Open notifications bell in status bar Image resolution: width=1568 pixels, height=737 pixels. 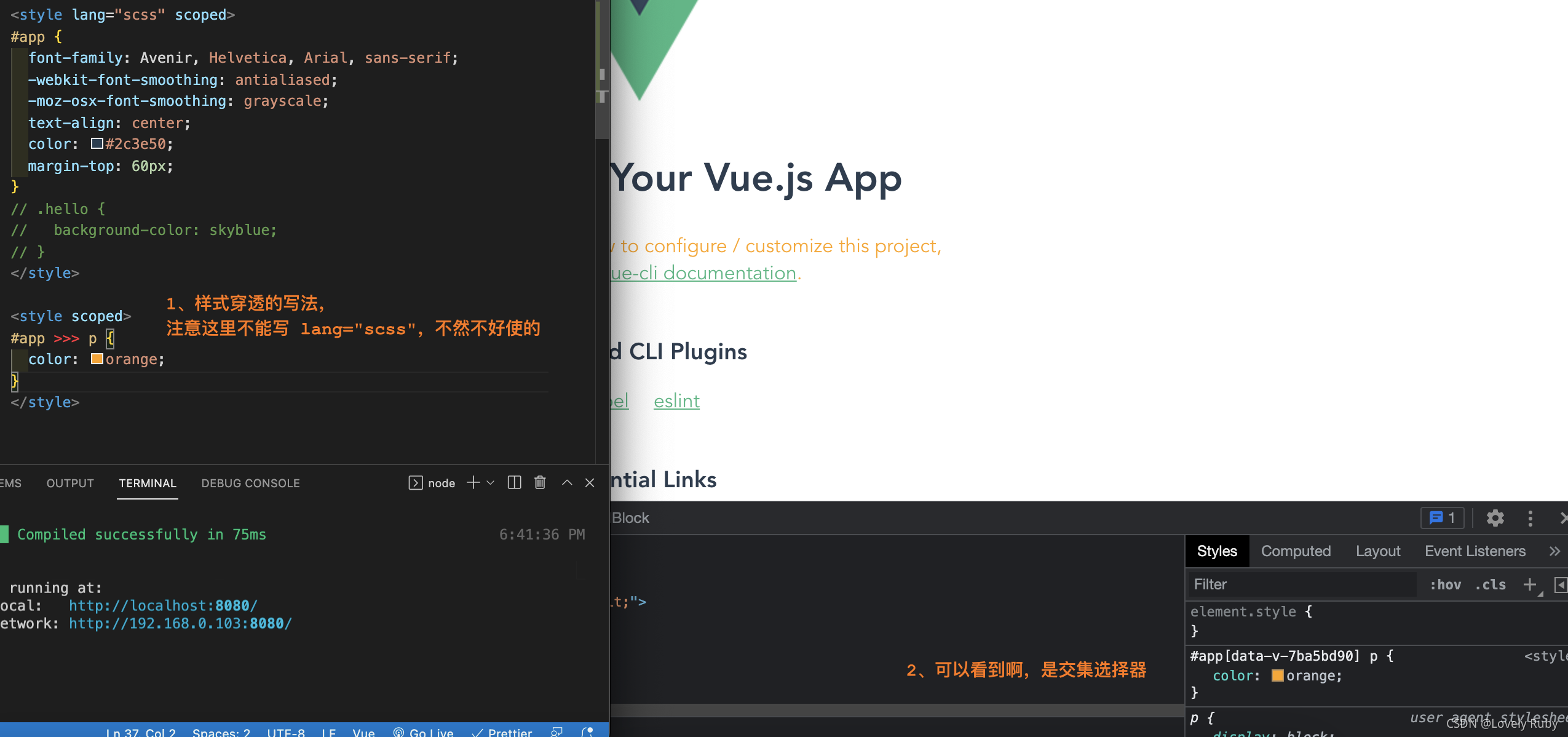point(587,732)
